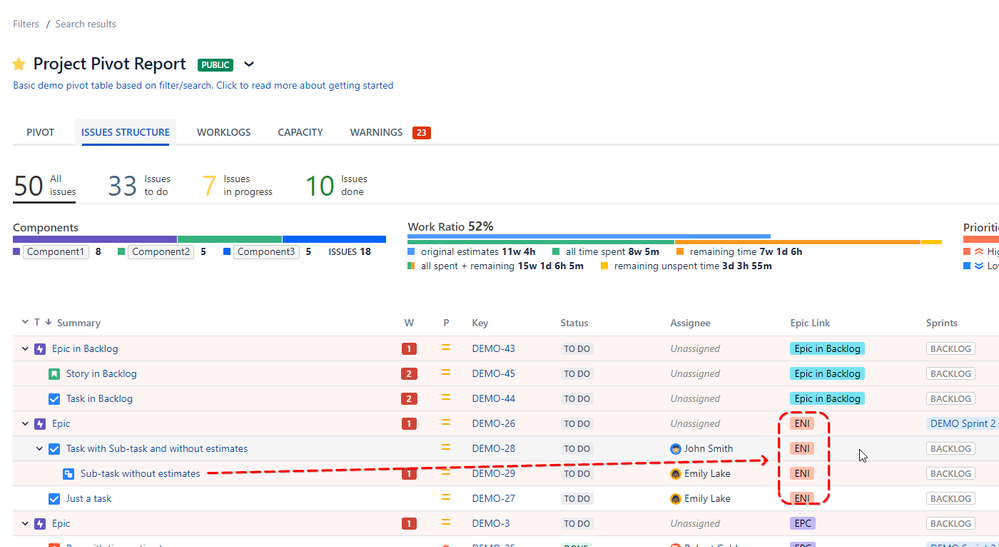Viewport: 999px width, 547px height.
Task: Click the epic type icon in DEMO-26 row
Action: point(40,423)
